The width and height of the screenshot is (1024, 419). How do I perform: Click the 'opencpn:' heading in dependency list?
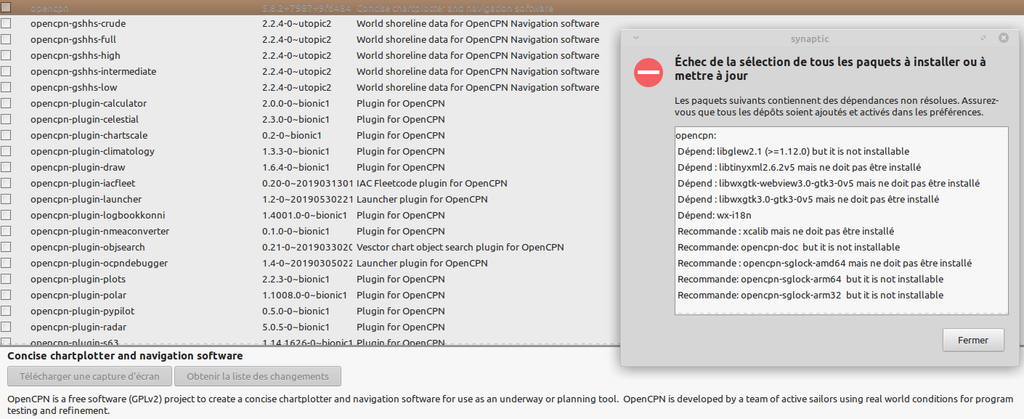(x=696, y=136)
